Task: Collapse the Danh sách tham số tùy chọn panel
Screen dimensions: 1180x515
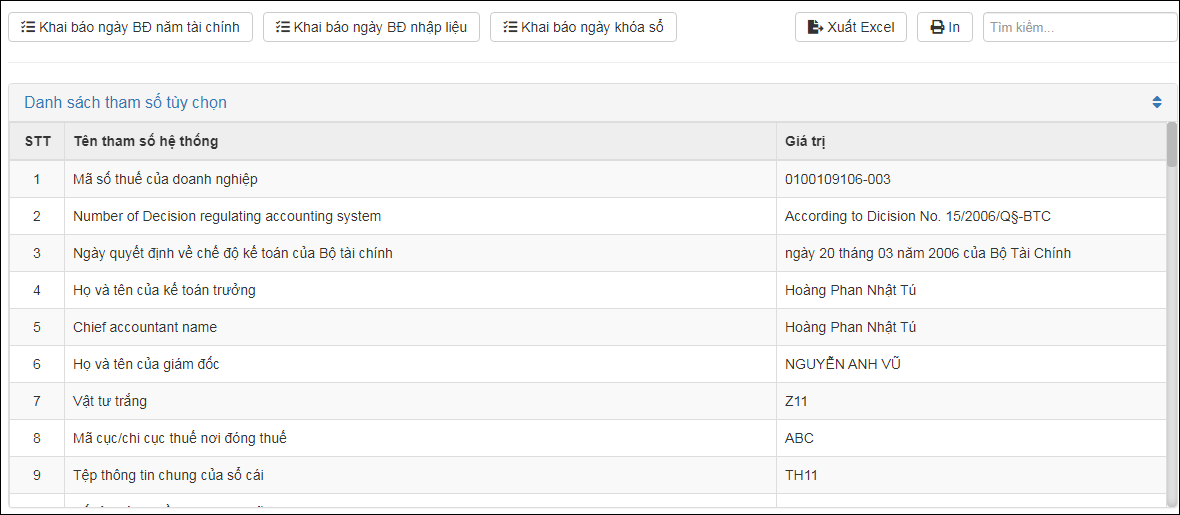Action: pyautogui.click(x=1157, y=102)
